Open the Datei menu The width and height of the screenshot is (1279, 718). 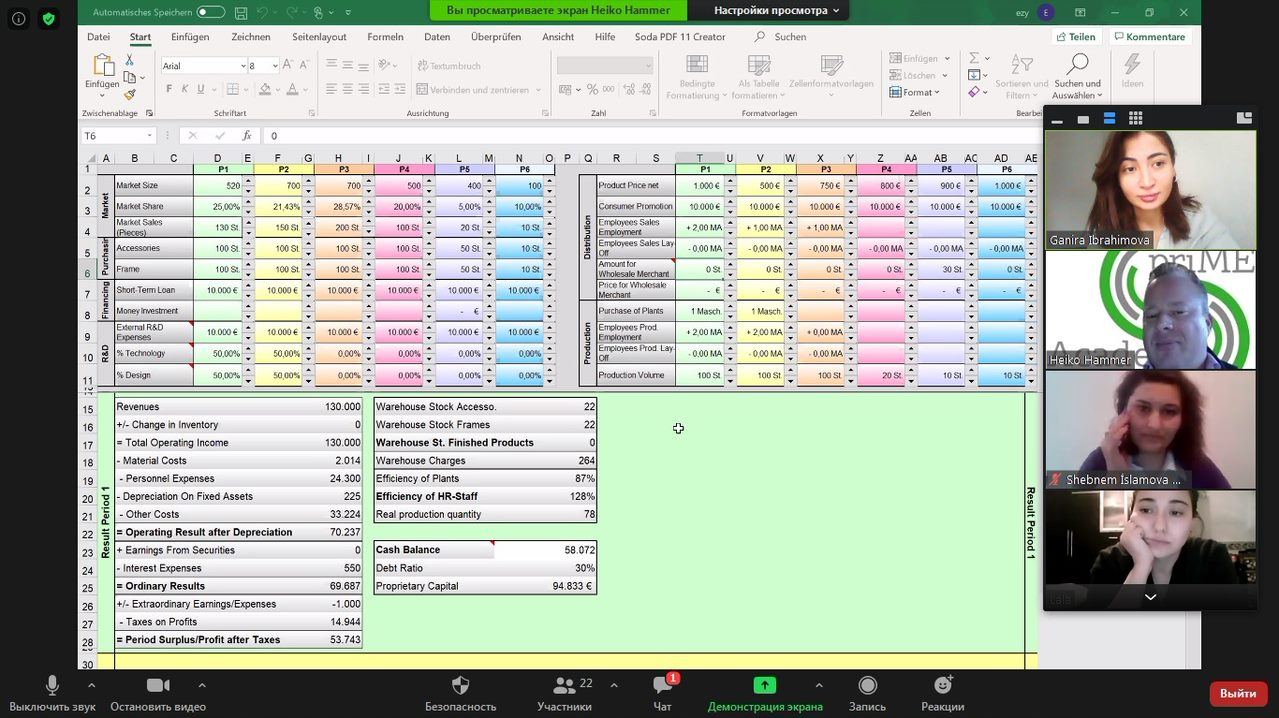(x=98, y=37)
